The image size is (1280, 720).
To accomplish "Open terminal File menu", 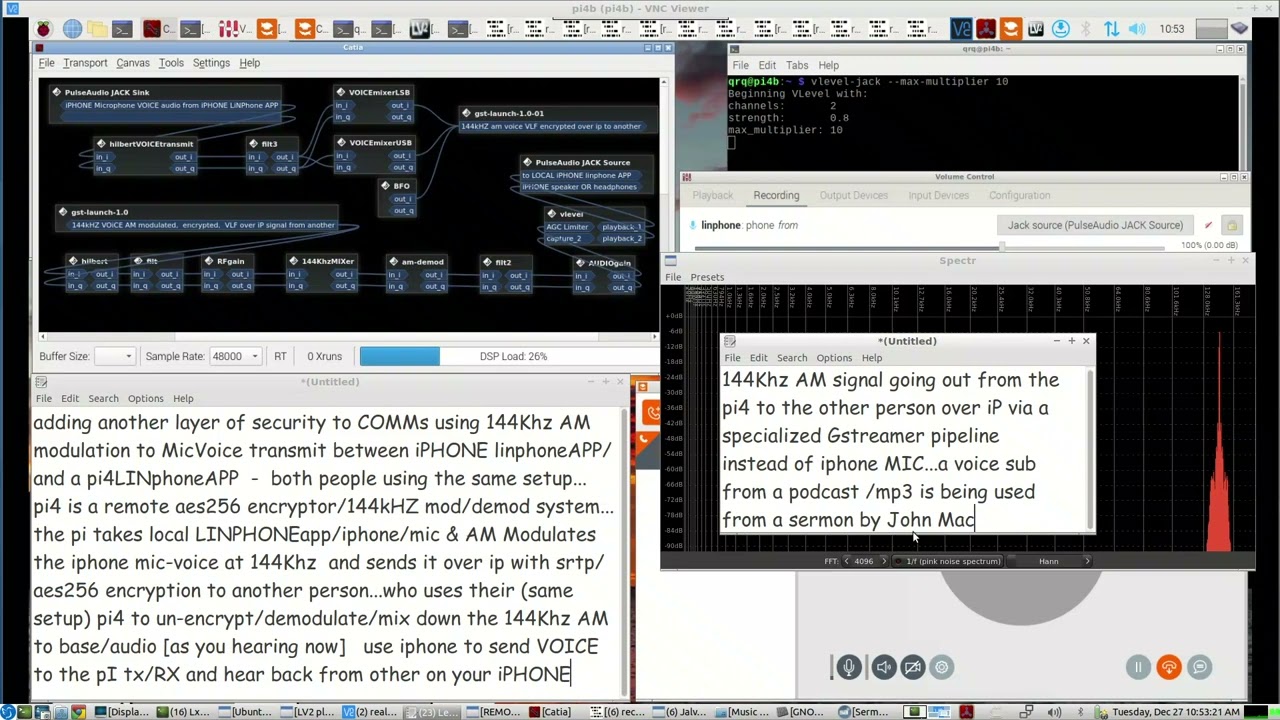I will 741,65.
